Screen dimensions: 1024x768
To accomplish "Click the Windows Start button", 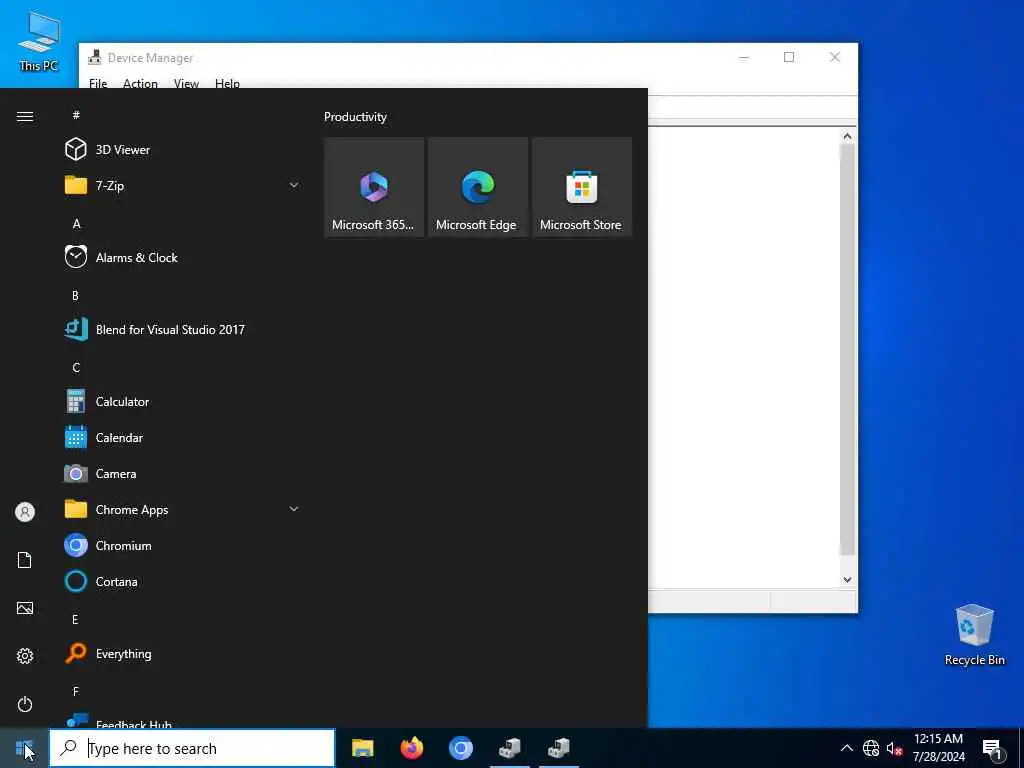I will click(x=24, y=748).
